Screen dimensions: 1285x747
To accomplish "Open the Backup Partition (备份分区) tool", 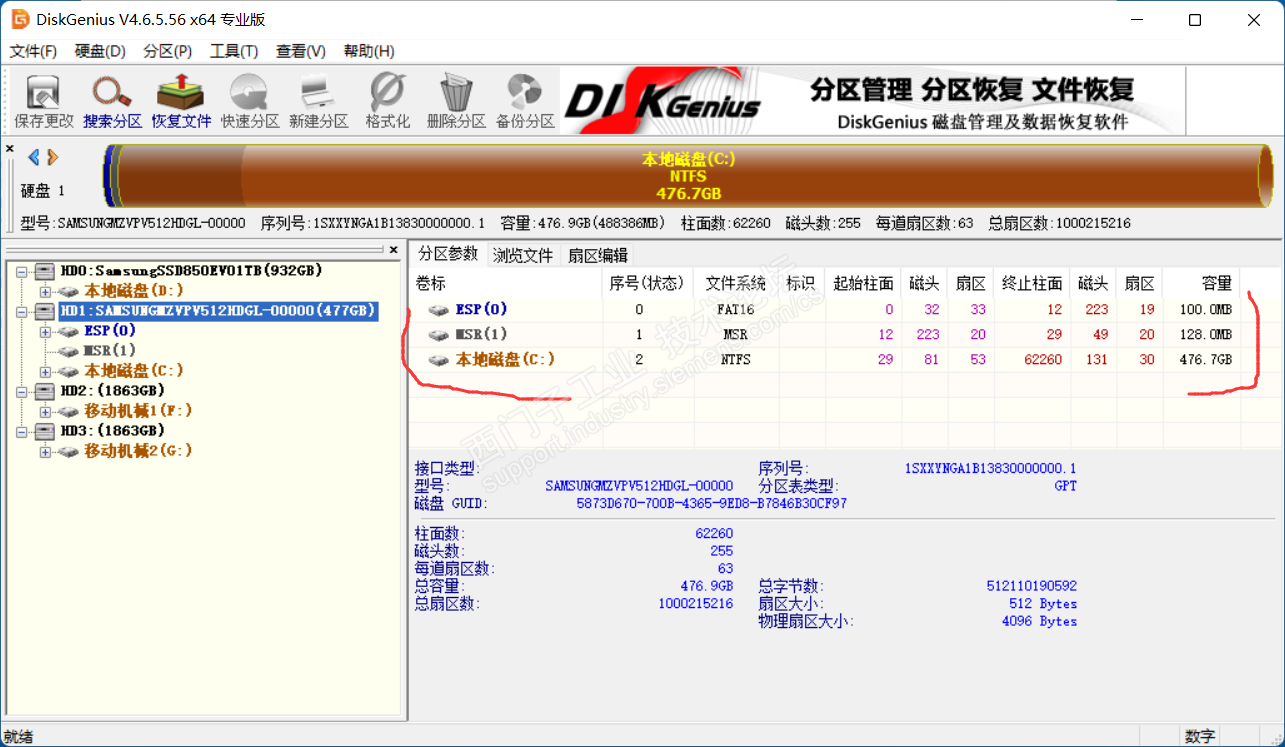I will coord(525,92).
